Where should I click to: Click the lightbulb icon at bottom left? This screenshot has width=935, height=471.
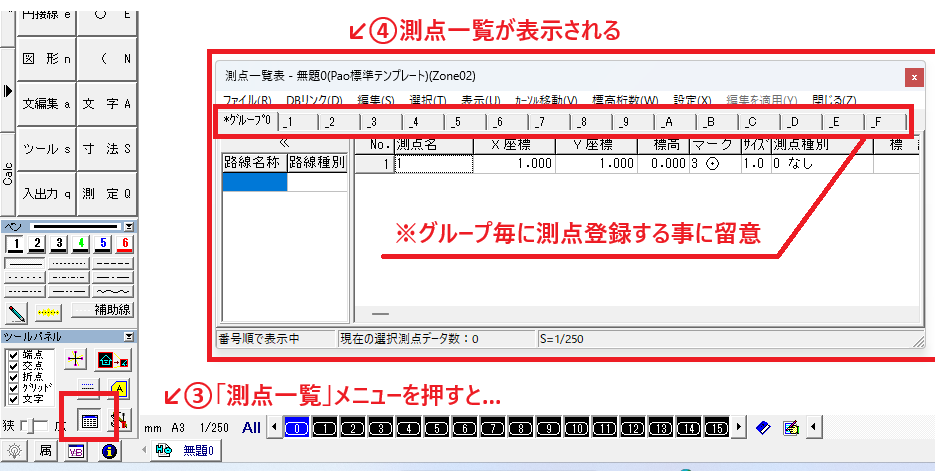tap(14, 452)
